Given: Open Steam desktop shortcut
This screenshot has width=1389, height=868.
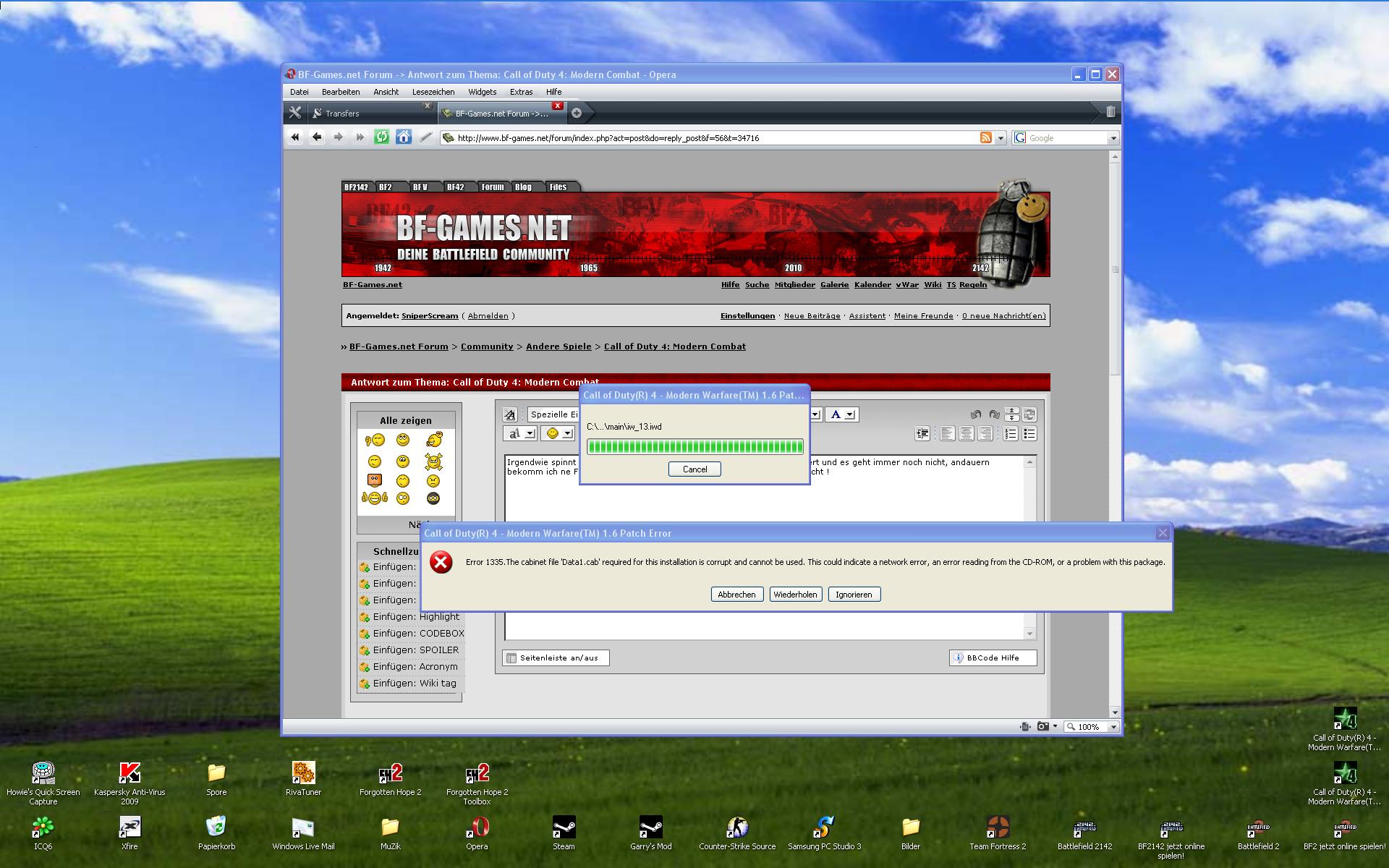Looking at the screenshot, I should click(564, 833).
